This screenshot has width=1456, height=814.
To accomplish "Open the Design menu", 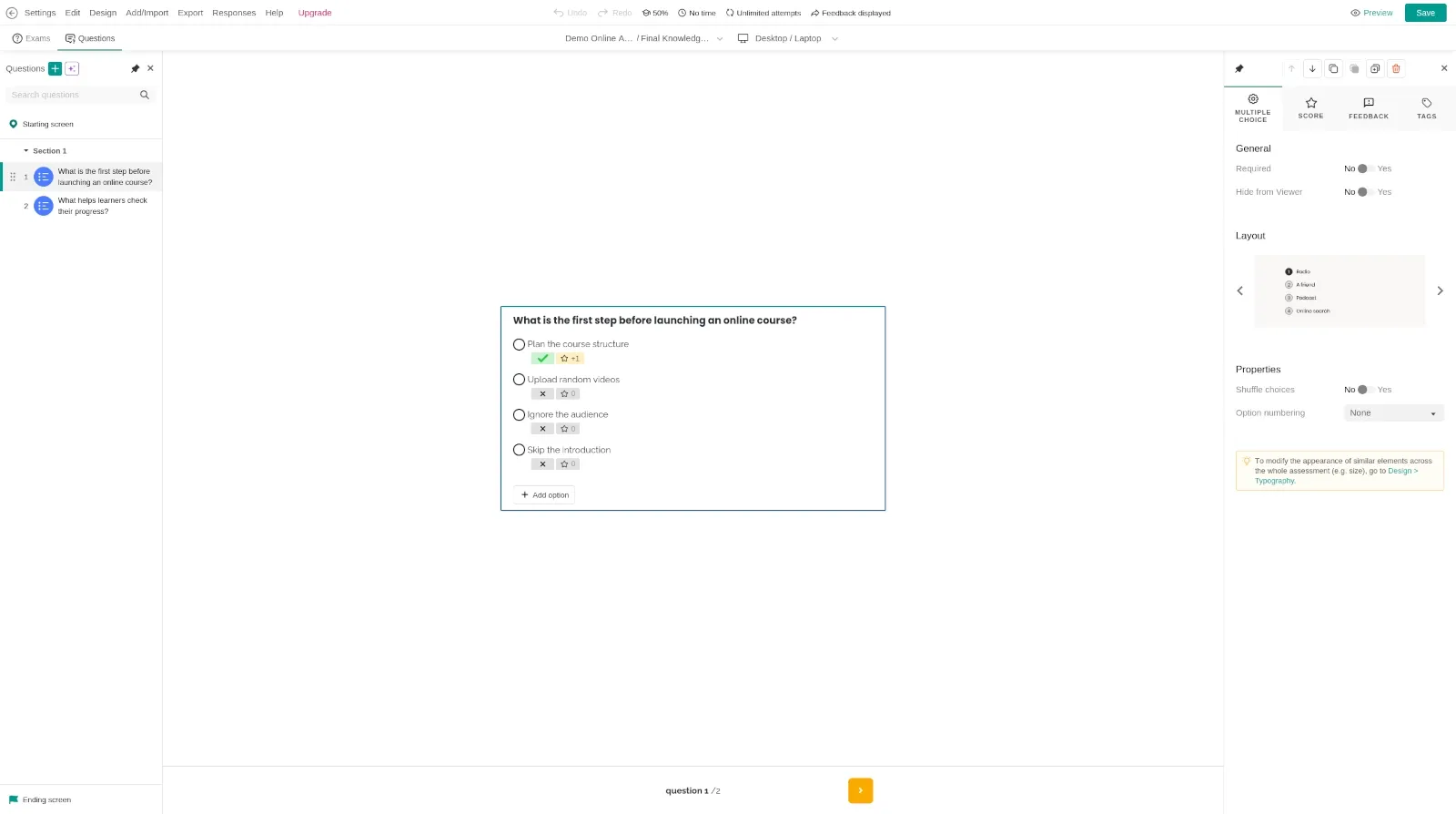I will tap(103, 13).
